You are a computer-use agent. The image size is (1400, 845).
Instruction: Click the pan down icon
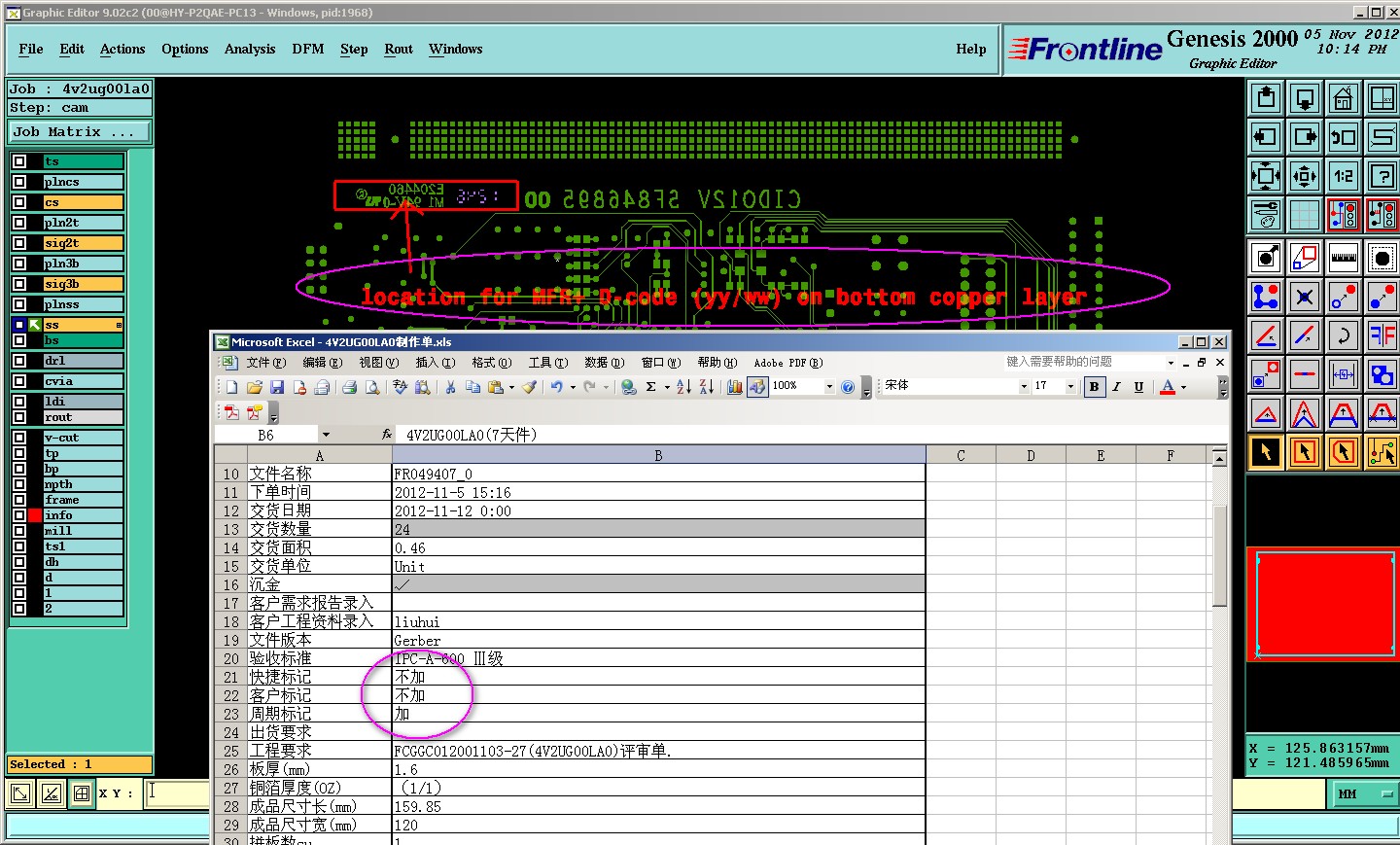click(x=1305, y=98)
